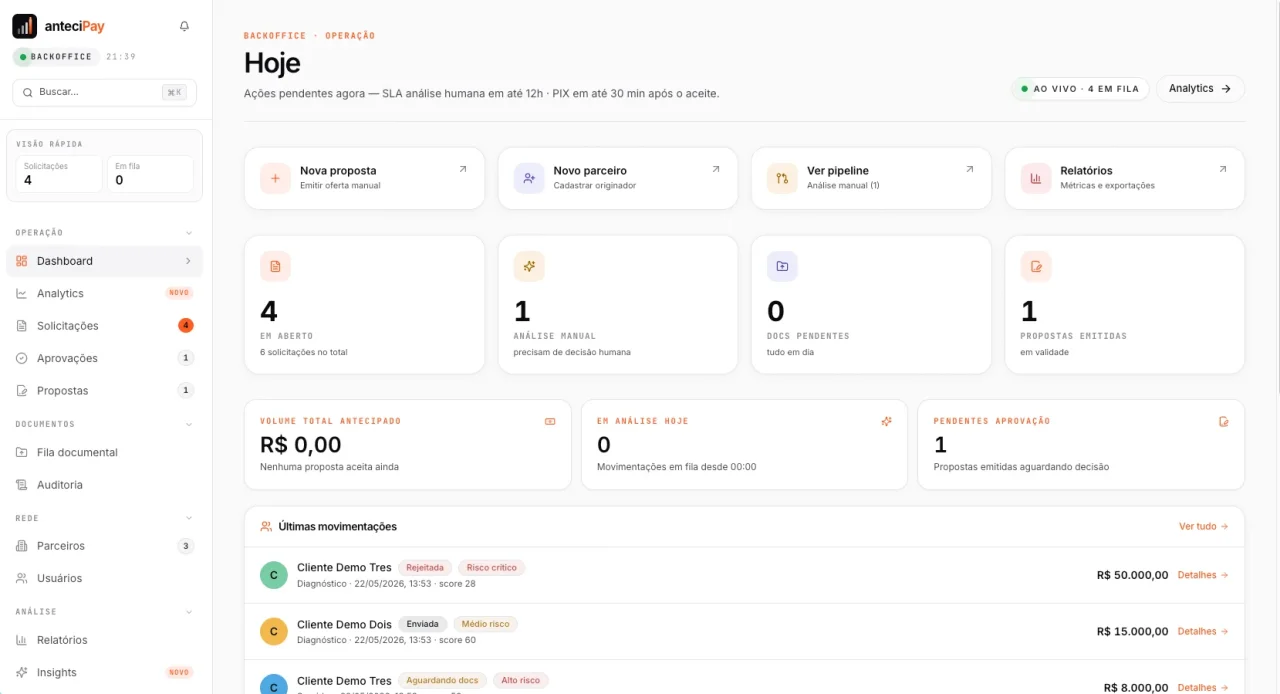The height and width of the screenshot is (694, 1280).
Task: Open Analytics in sidebar
Action: tap(104, 294)
